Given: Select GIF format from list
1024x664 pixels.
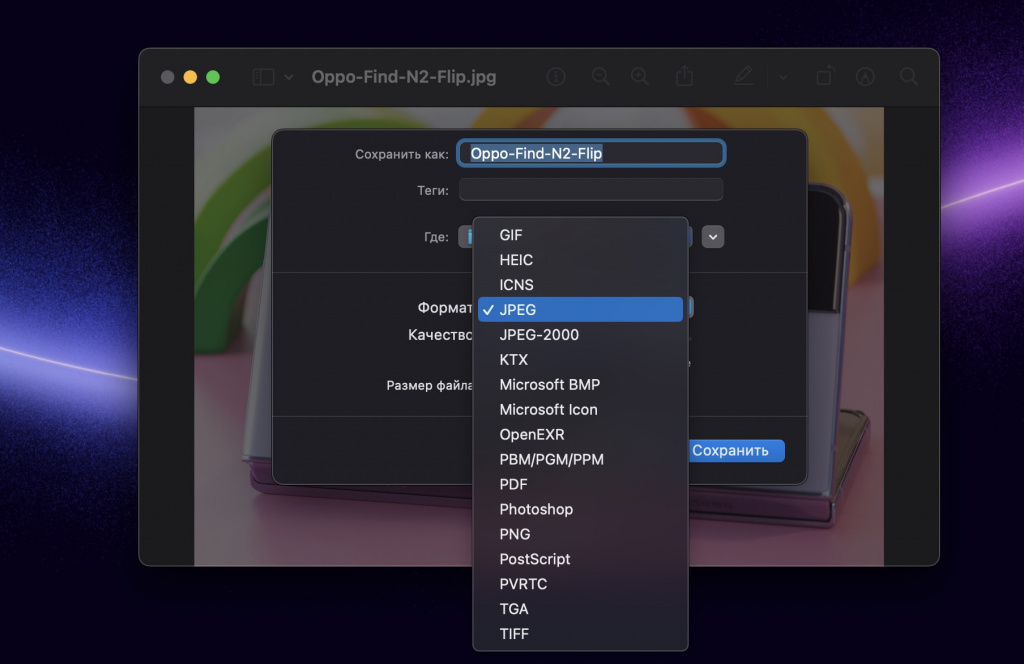Looking at the screenshot, I should [x=581, y=235].
